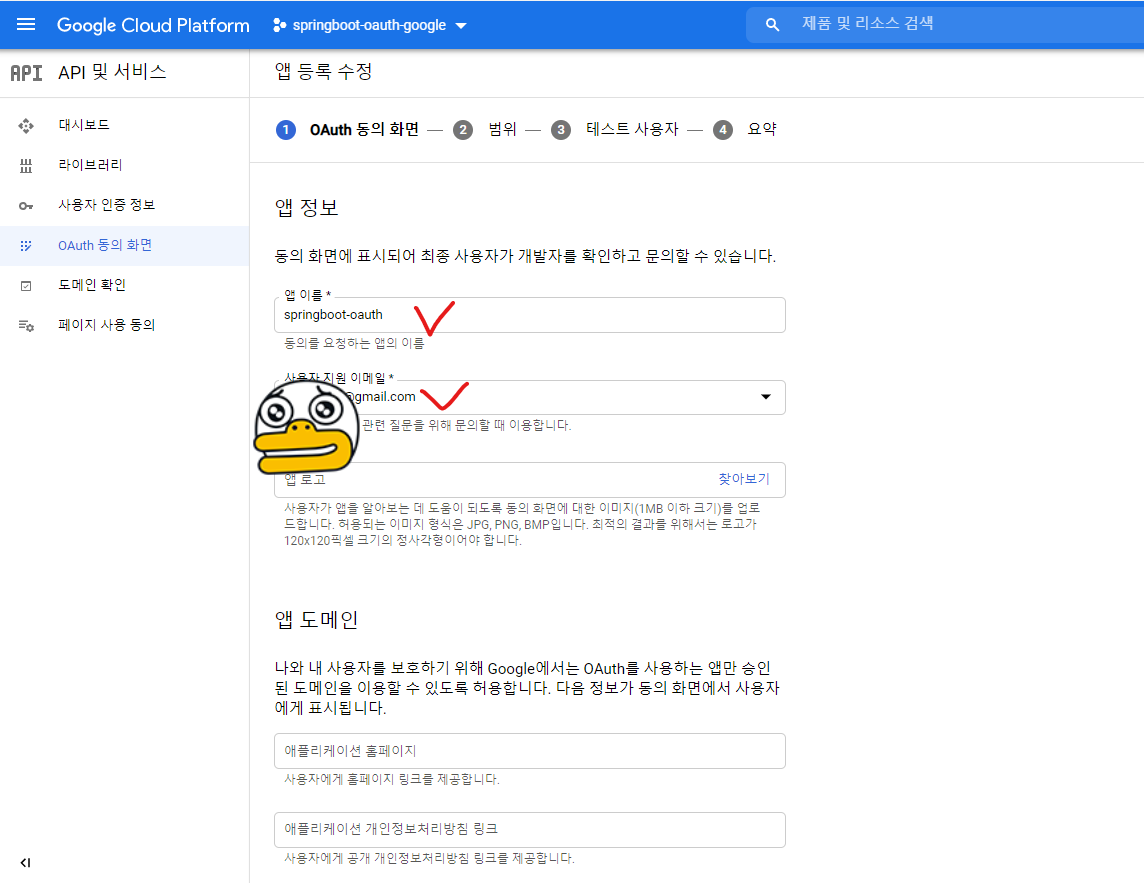Screen dimensions: 1144x883
Task: Click the Google Cloud Platform logo
Action: [153, 25]
